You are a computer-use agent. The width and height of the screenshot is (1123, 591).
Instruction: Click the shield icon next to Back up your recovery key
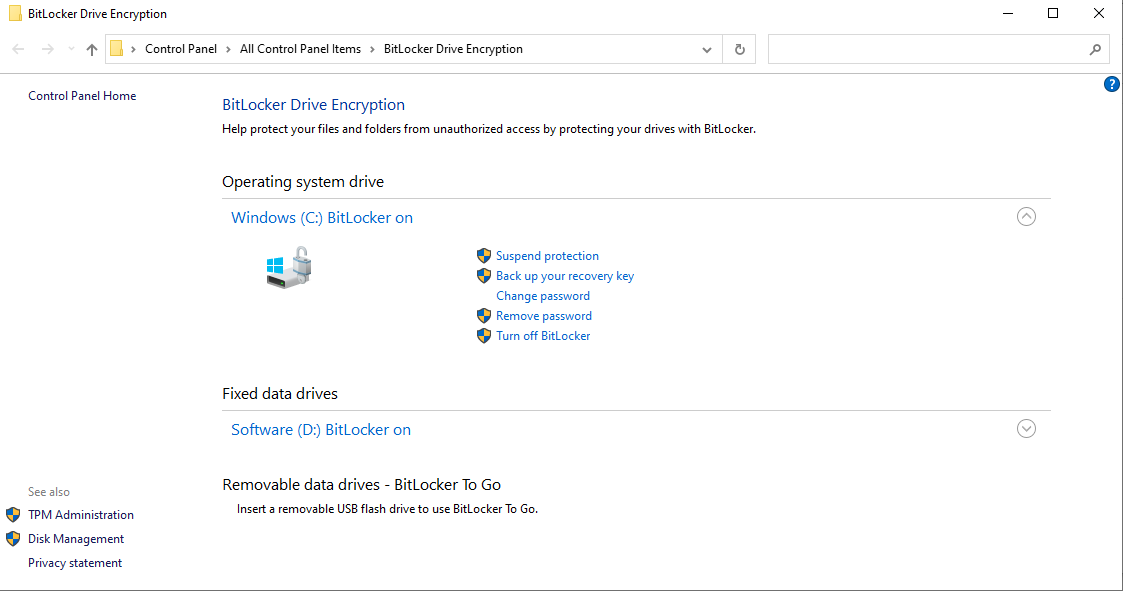(484, 276)
